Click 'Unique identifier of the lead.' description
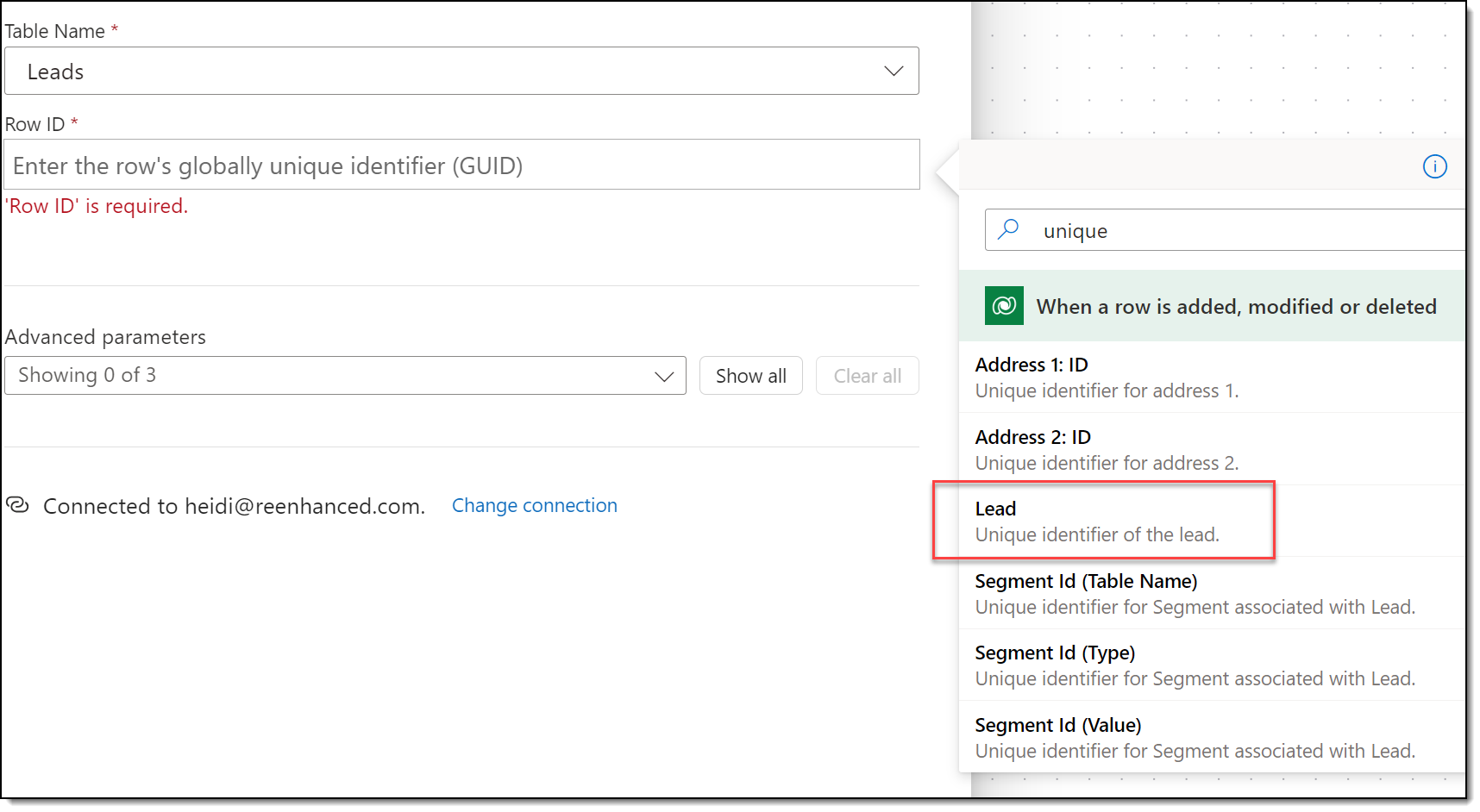This screenshot has width=1480, height=812. coord(1097,534)
